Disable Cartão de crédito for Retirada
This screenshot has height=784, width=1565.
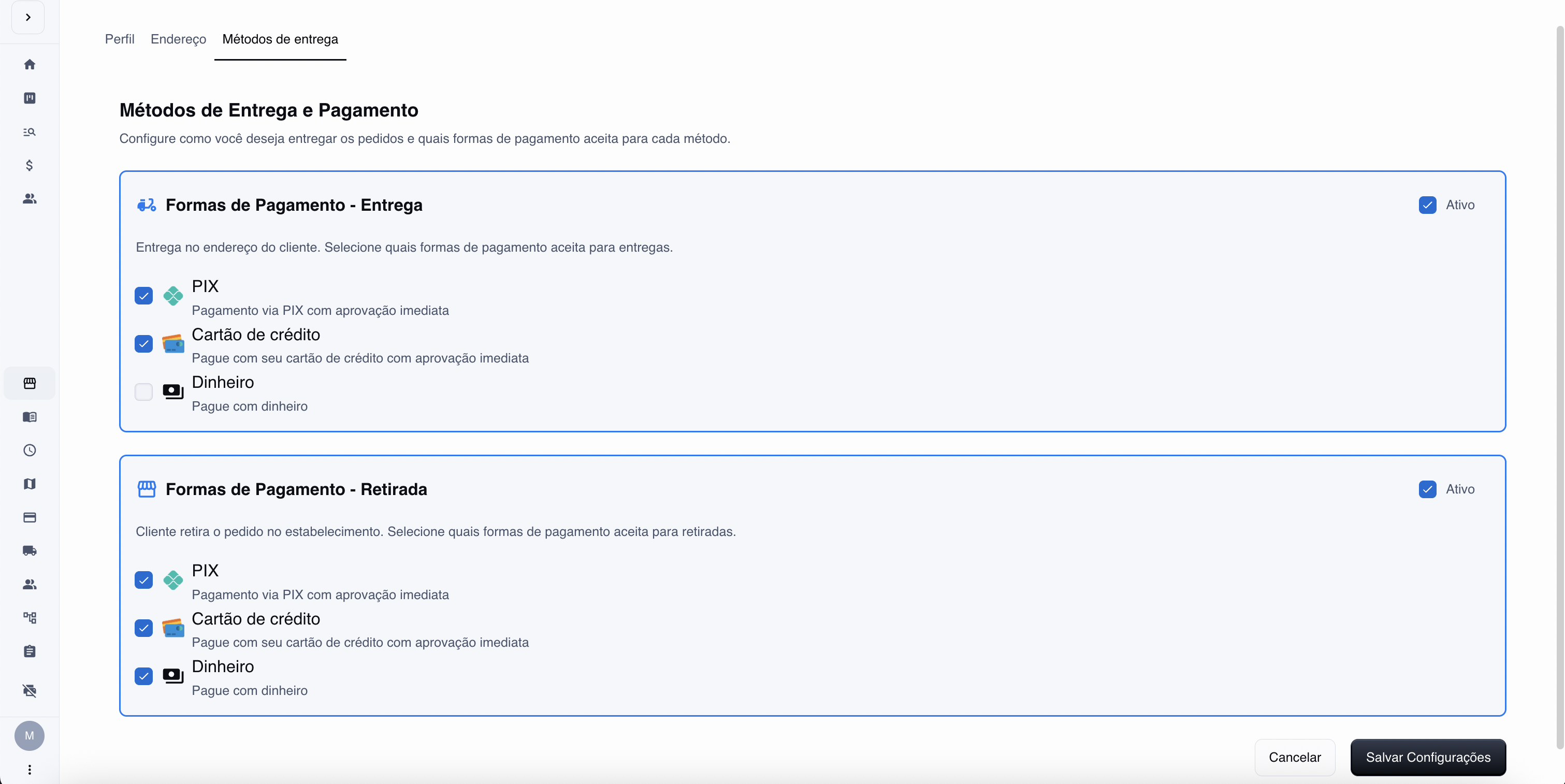tap(143, 629)
